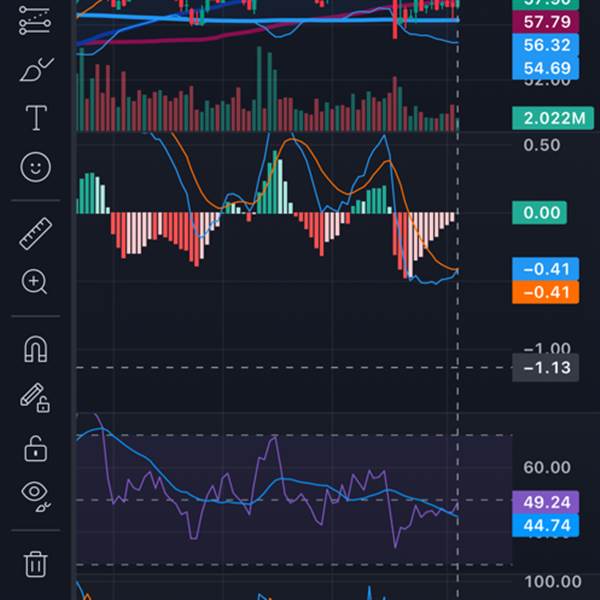This screenshot has height=600, width=600.
Task: Open the emoji/icons sticker tool
Action: coord(35,167)
